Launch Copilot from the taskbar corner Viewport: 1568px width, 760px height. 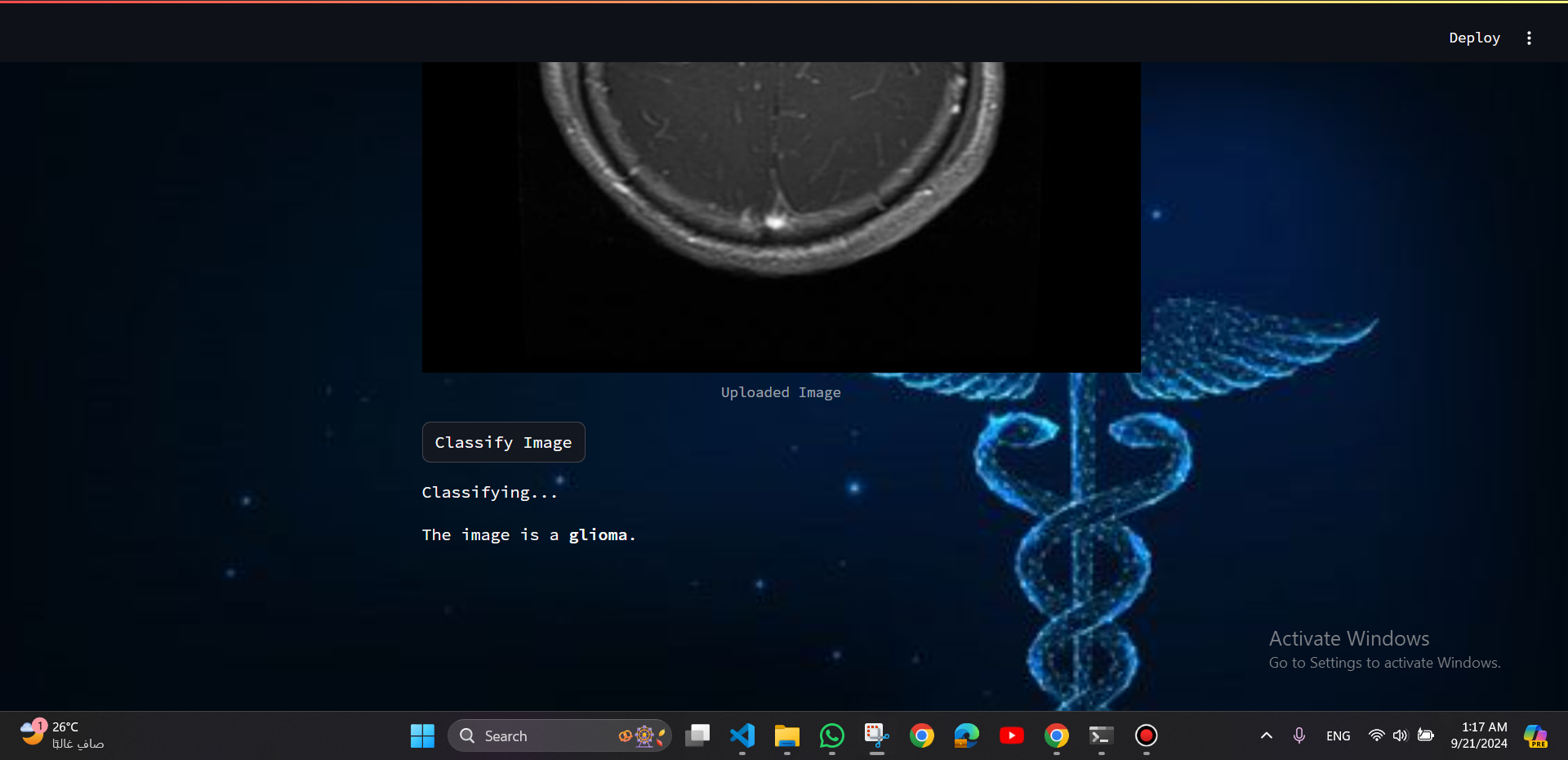[1535, 735]
